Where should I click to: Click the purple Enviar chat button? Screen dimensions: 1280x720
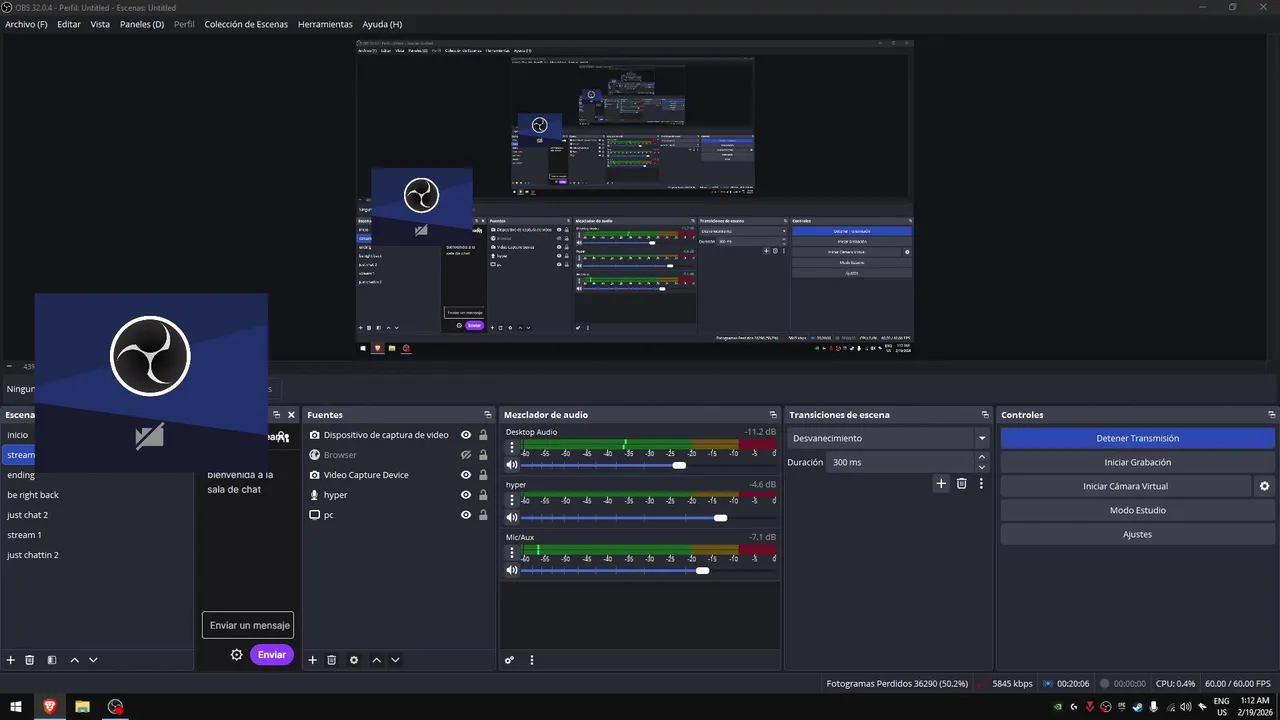tap(272, 655)
